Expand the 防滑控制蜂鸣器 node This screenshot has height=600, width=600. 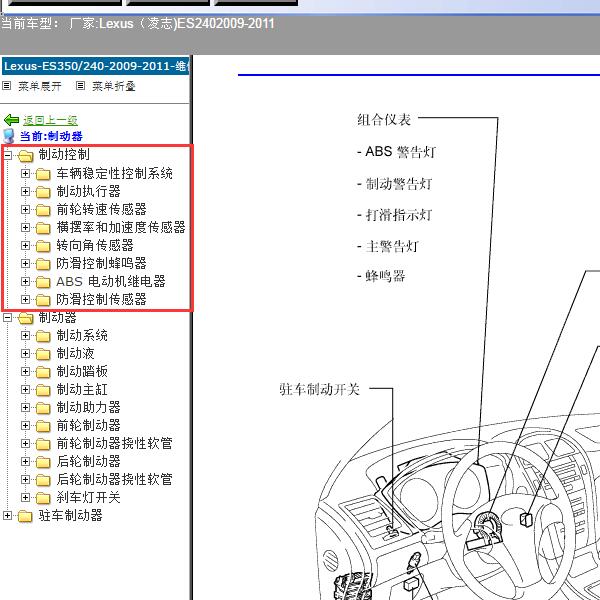tap(25, 263)
